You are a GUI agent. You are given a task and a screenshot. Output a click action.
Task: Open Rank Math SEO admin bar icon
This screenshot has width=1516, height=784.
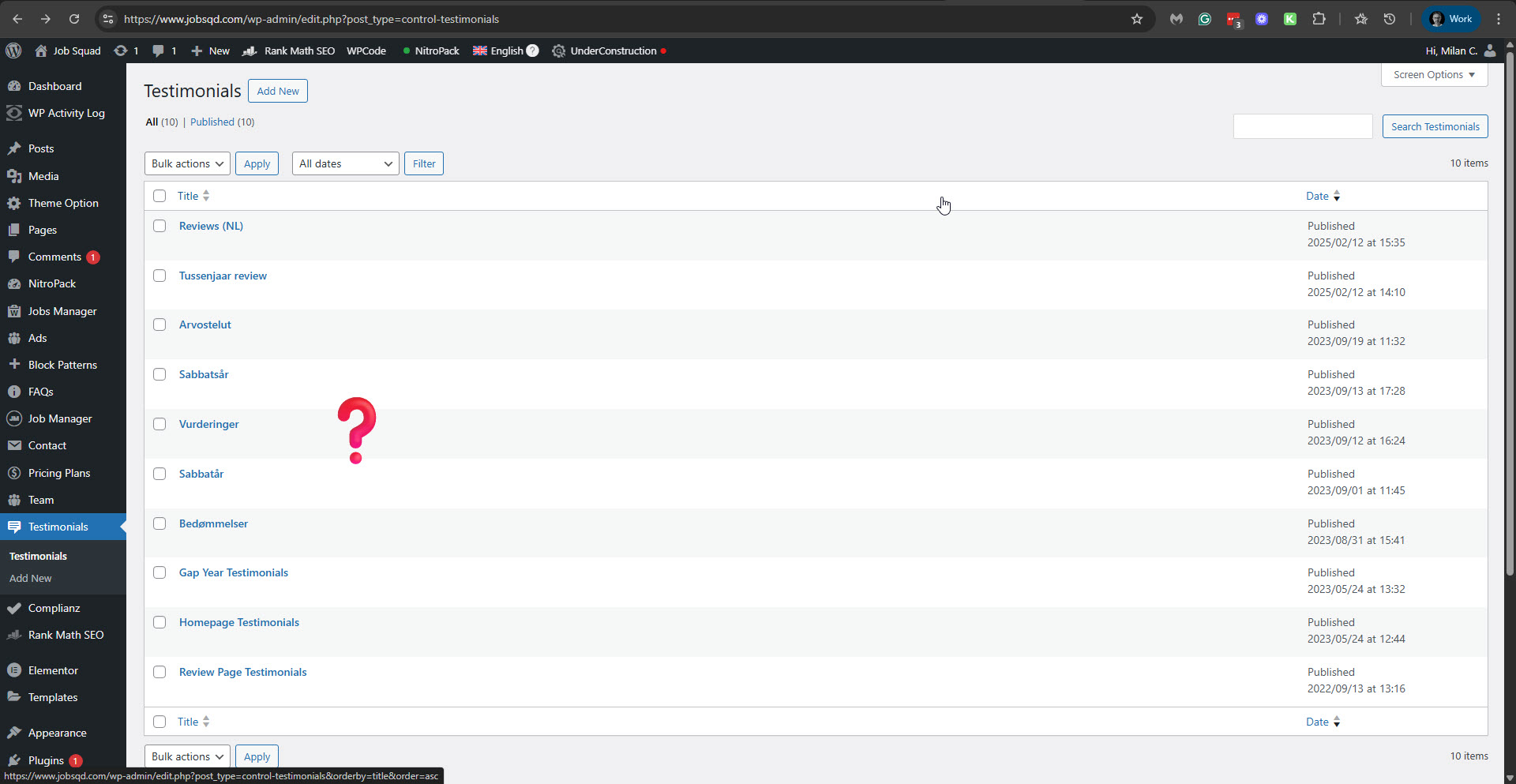(x=250, y=51)
